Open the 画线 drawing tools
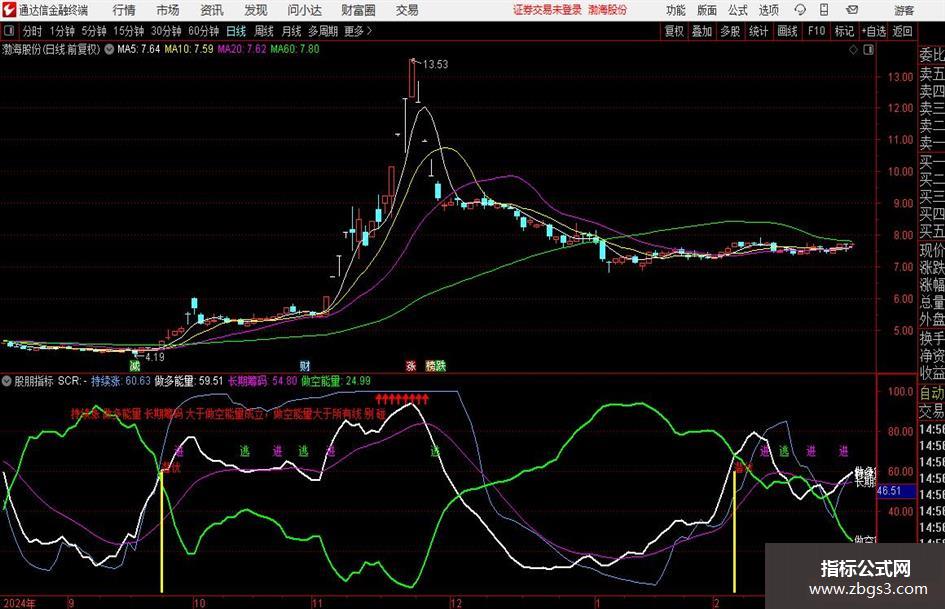Image resolution: width=945 pixels, height=609 pixels. coord(787,31)
